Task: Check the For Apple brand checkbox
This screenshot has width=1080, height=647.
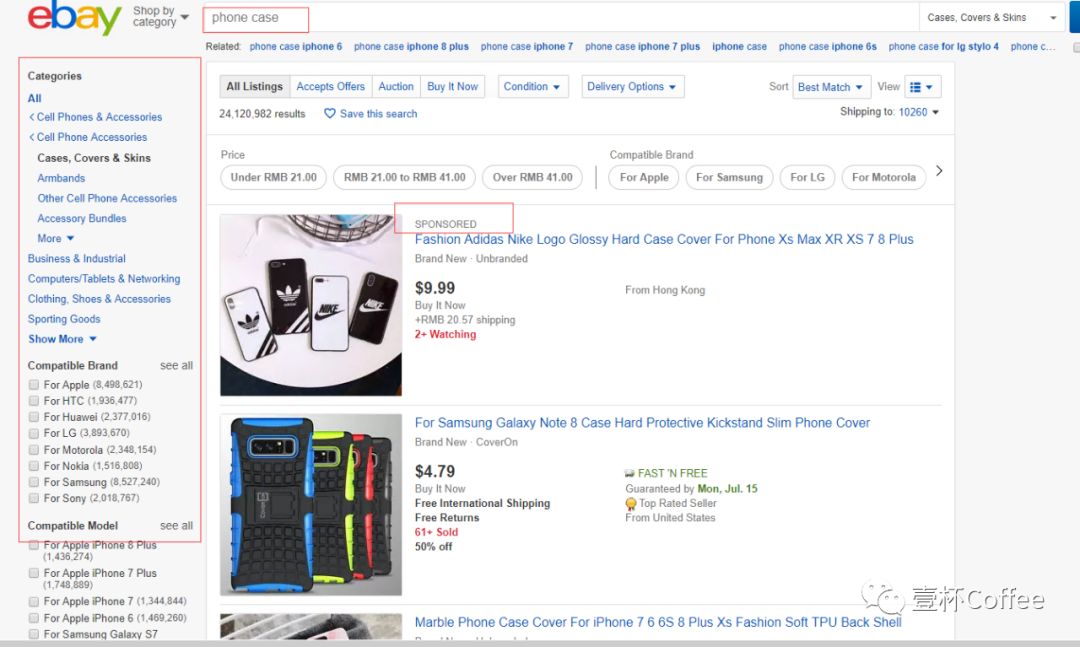Action: pyautogui.click(x=34, y=385)
